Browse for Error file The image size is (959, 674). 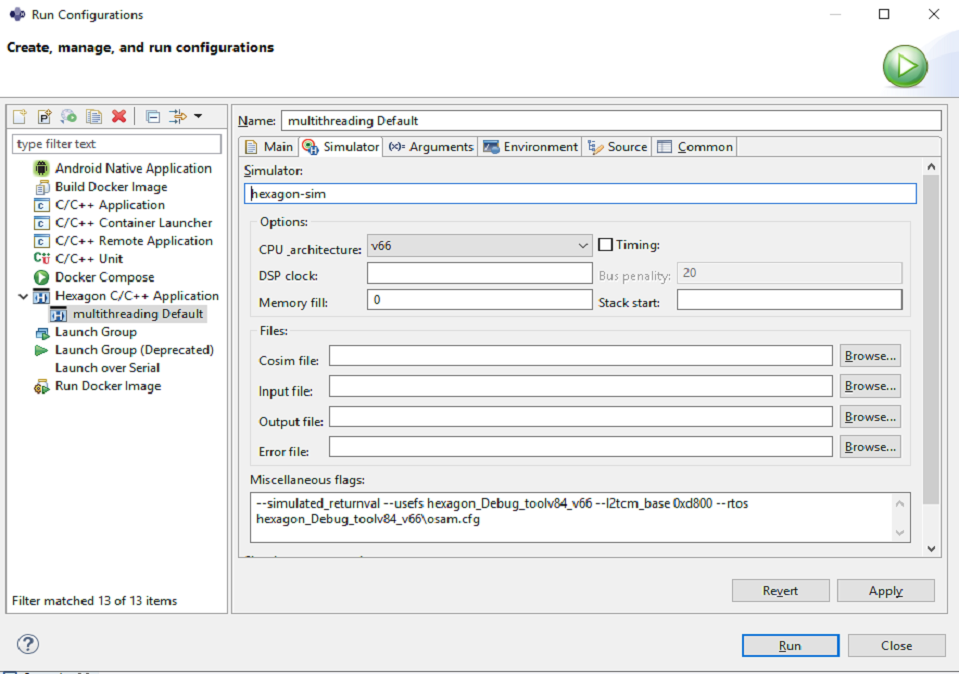click(870, 446)
